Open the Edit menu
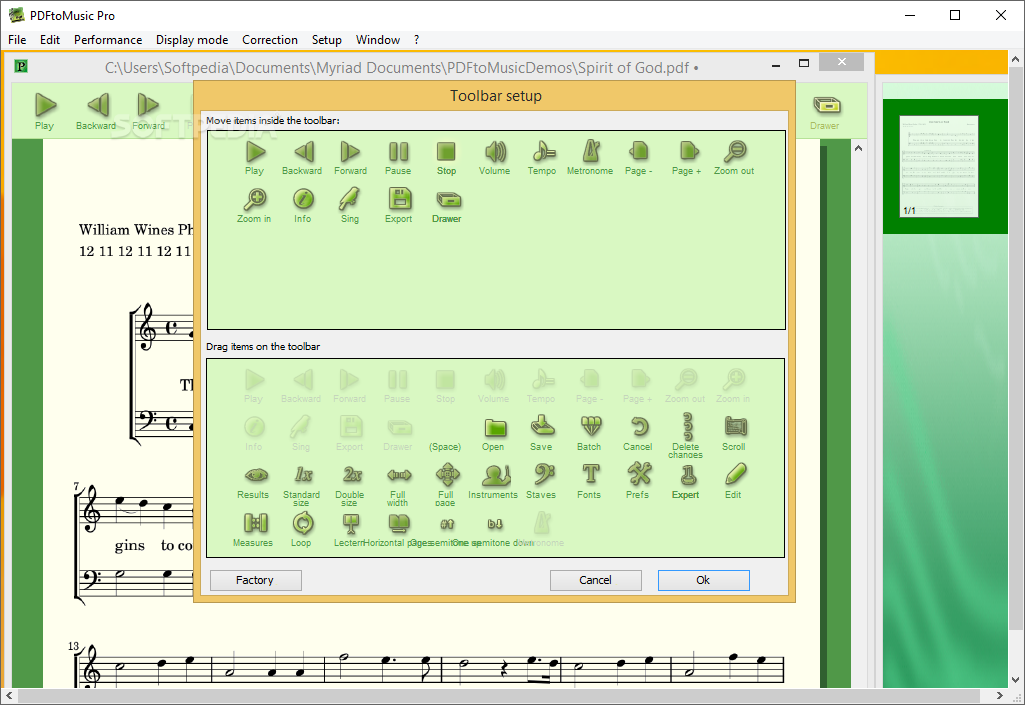The width and height of the screenshot is (1025, 705). pos(50,40)
